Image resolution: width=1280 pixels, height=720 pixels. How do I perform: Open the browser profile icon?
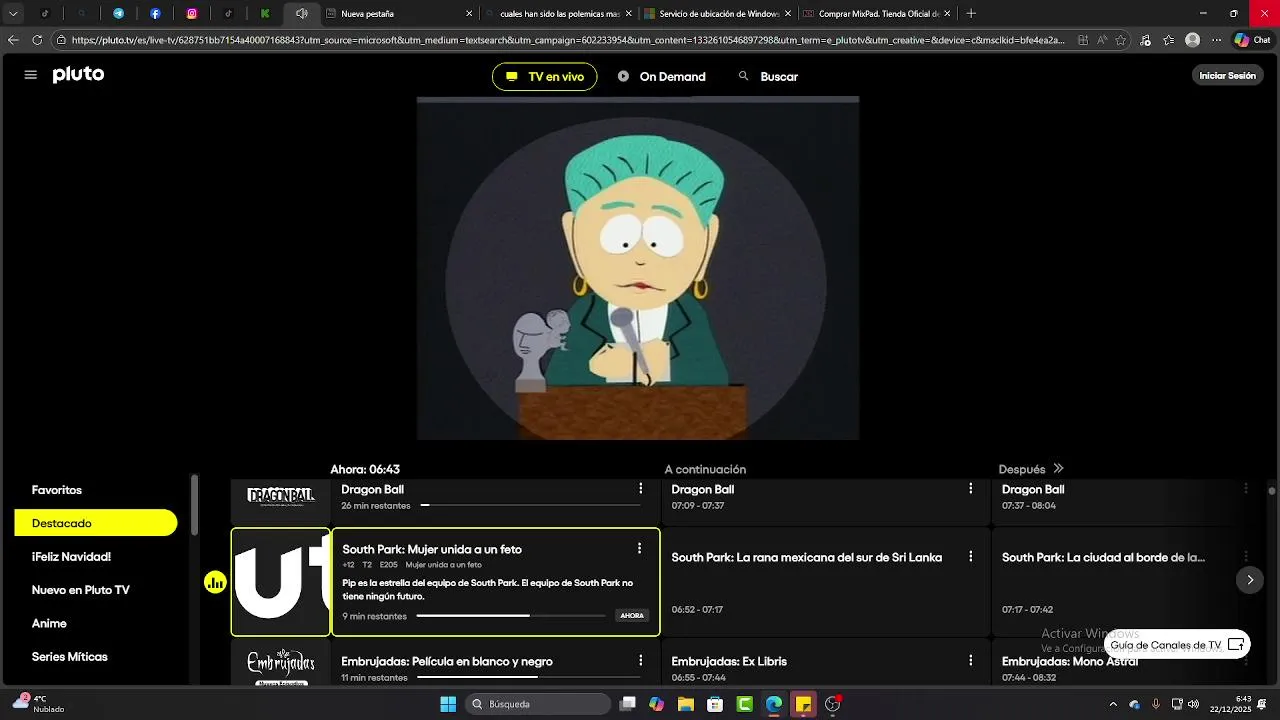[x=1192, y=40]
